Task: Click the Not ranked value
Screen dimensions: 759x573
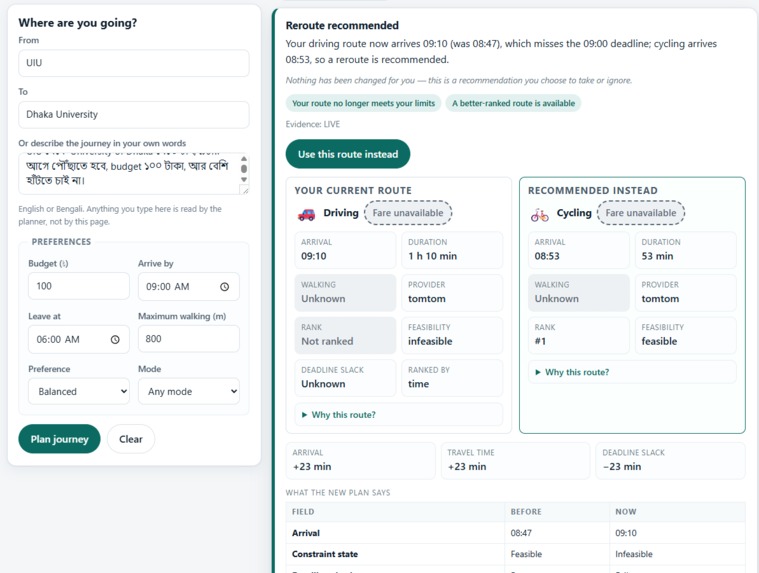Action: point(327,341)
